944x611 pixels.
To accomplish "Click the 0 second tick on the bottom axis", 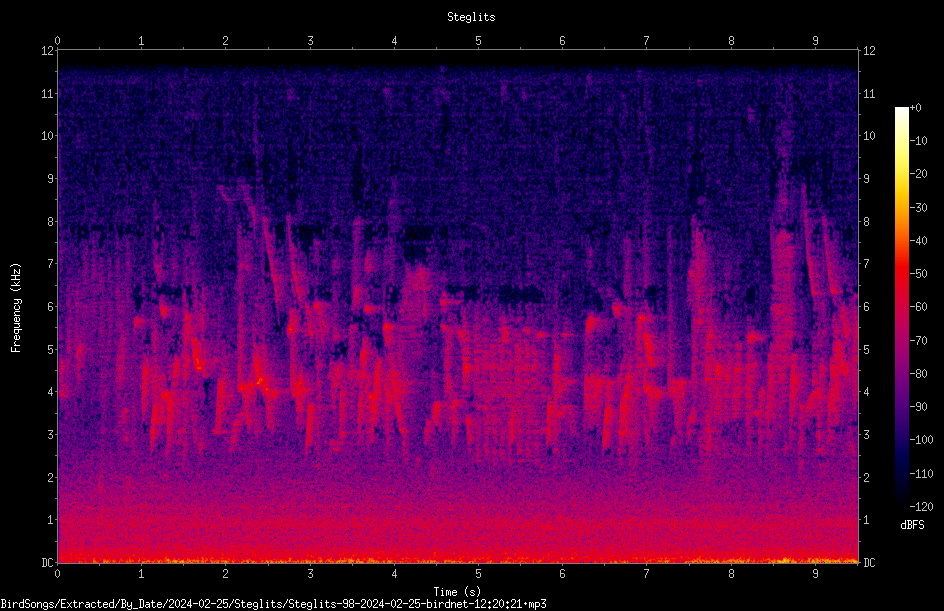I will pos(57,574).
